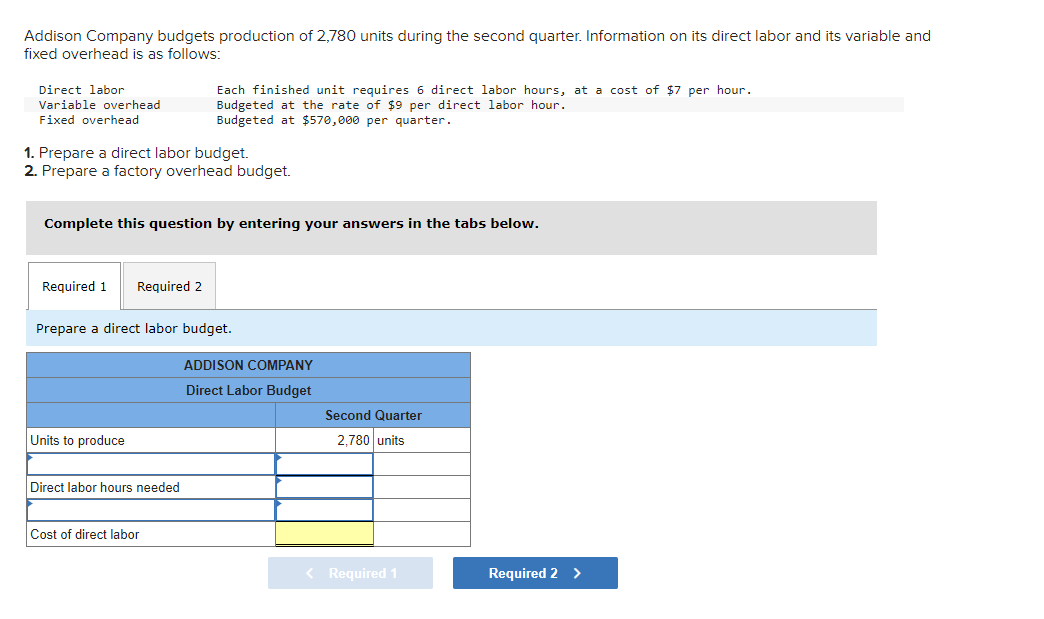Select value cell above Cost of direct labor amount

pyautogui.click(x=324, y=510)
